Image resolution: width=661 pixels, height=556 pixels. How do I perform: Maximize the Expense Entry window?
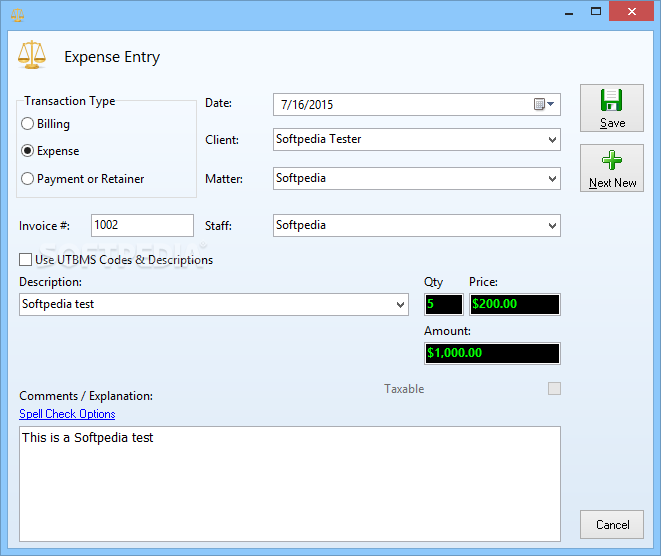596,11
